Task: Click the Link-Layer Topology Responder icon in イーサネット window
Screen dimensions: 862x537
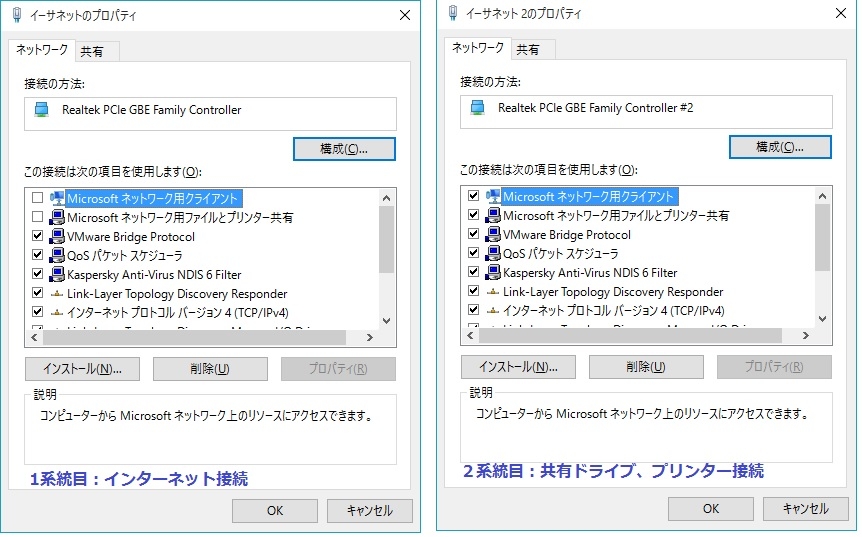Action: (57, 294)
